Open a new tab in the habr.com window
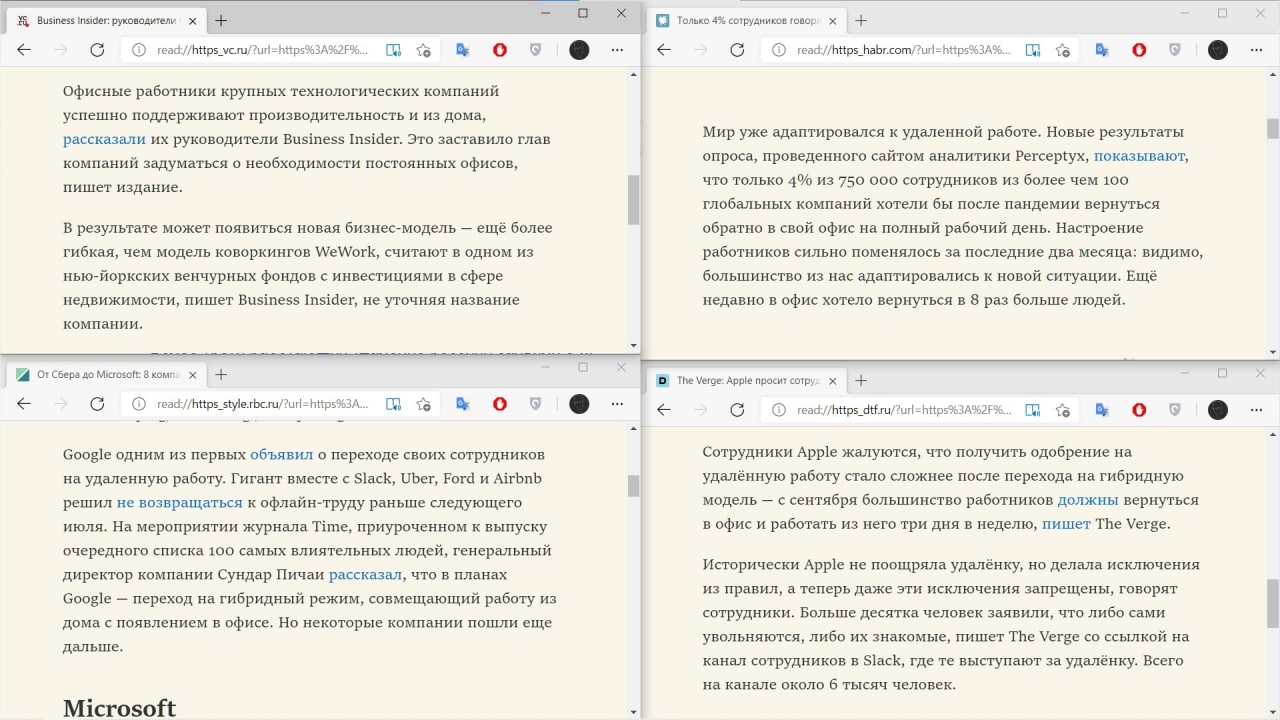This screenshot has height=720, width=1280. [861, 20]
